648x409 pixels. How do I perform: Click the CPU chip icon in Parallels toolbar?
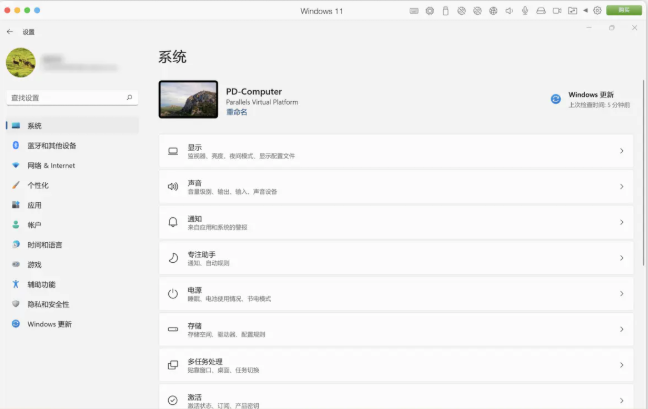tap(430, 11)
